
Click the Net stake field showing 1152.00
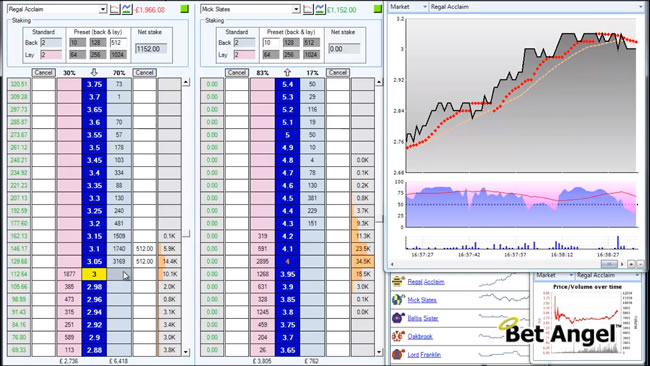pos(151,49)
